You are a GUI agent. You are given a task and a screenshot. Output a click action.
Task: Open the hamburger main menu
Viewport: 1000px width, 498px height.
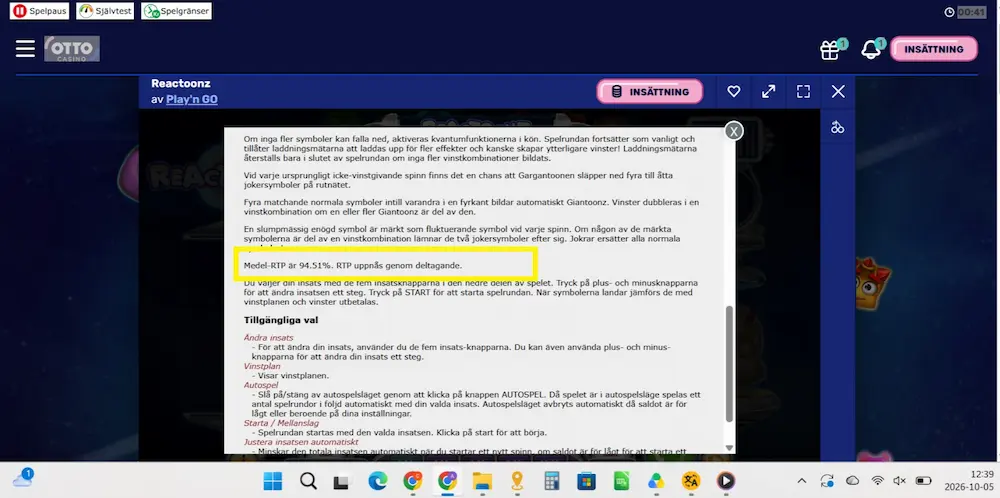(x=26, y=48)
